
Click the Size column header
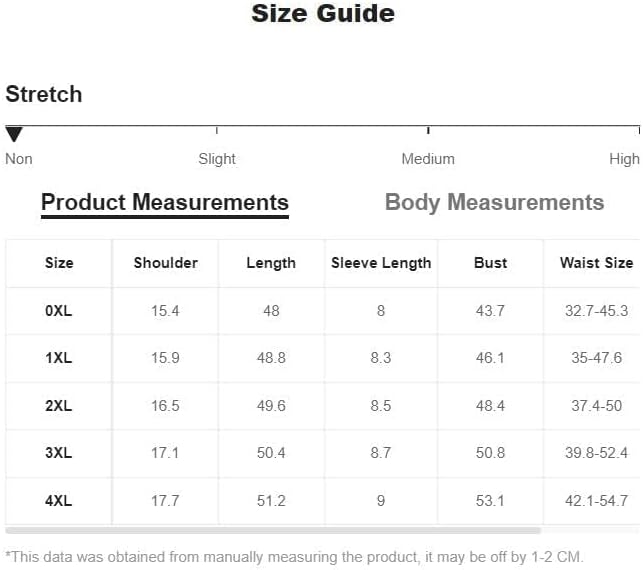click(59, 263)
